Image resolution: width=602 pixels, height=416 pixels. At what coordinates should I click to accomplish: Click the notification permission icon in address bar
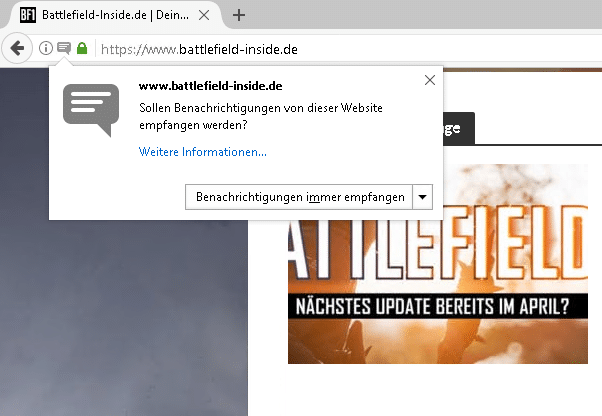64,48
